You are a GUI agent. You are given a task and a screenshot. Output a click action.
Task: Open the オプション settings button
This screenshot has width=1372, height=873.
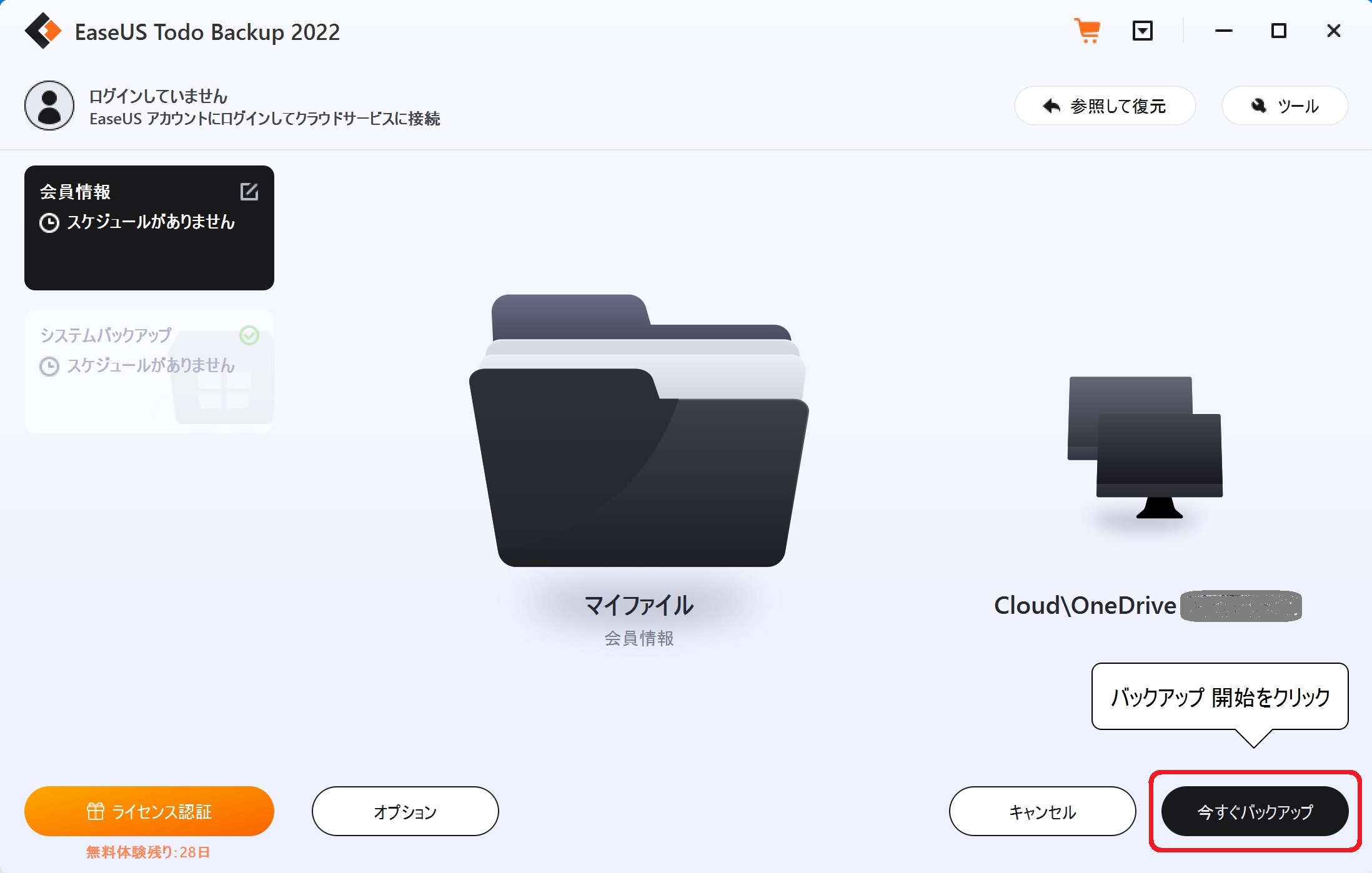click(405, 811)
